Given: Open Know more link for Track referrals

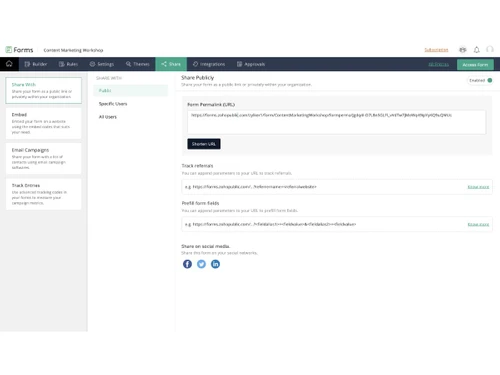Looking at the screenshot, I should click(x=478, y=187).
